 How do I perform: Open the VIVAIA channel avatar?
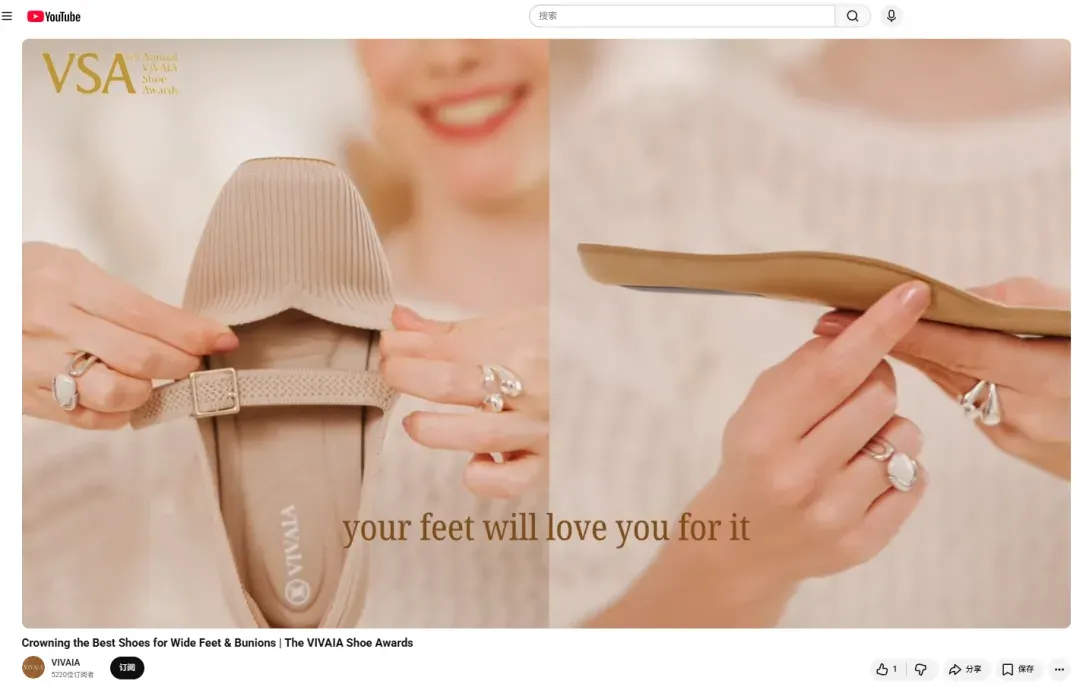(33, 668)
